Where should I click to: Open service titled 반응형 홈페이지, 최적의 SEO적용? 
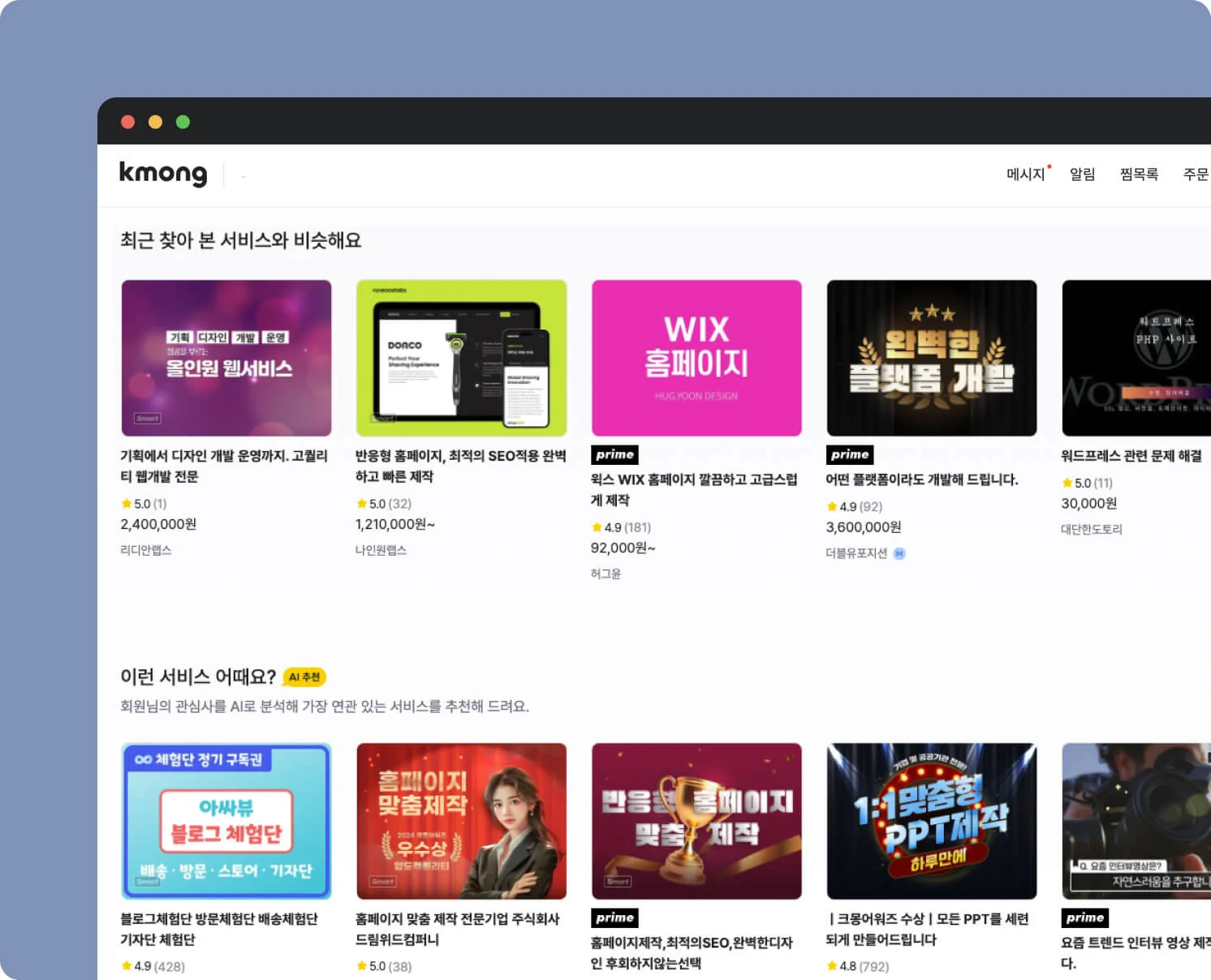460,466
